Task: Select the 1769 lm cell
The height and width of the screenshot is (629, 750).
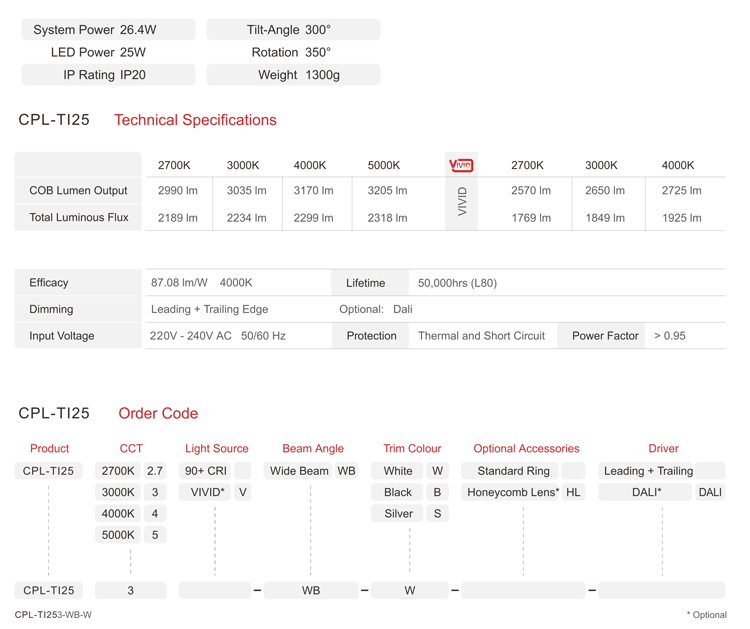Action: (x=531, y=218)
